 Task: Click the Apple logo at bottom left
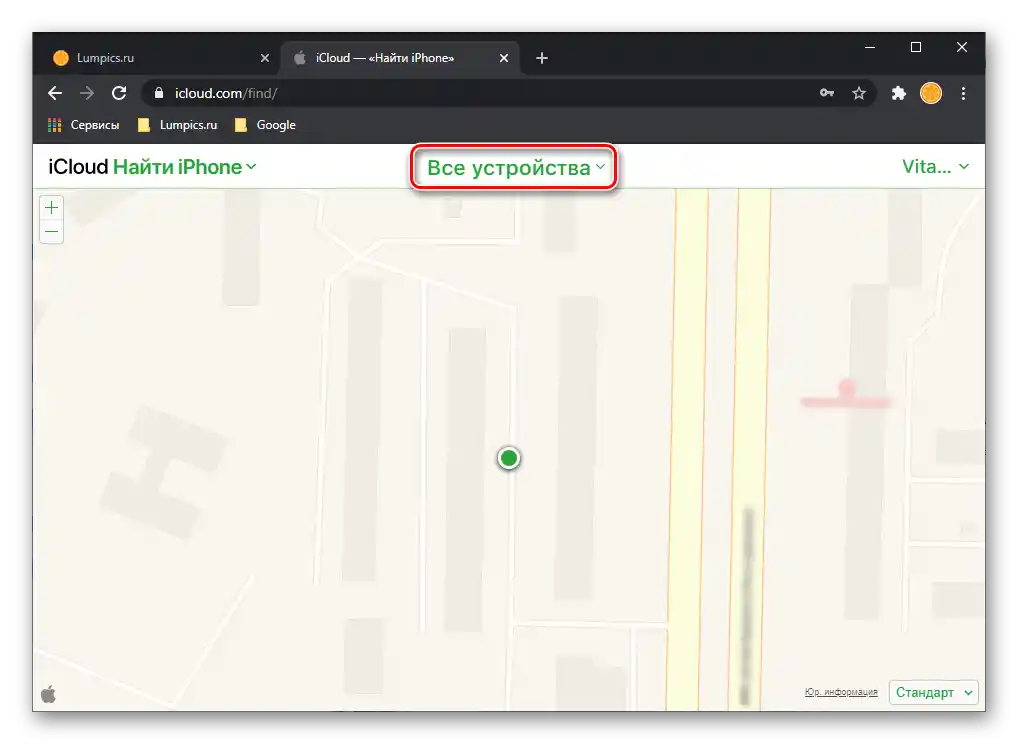pos(49,694)
